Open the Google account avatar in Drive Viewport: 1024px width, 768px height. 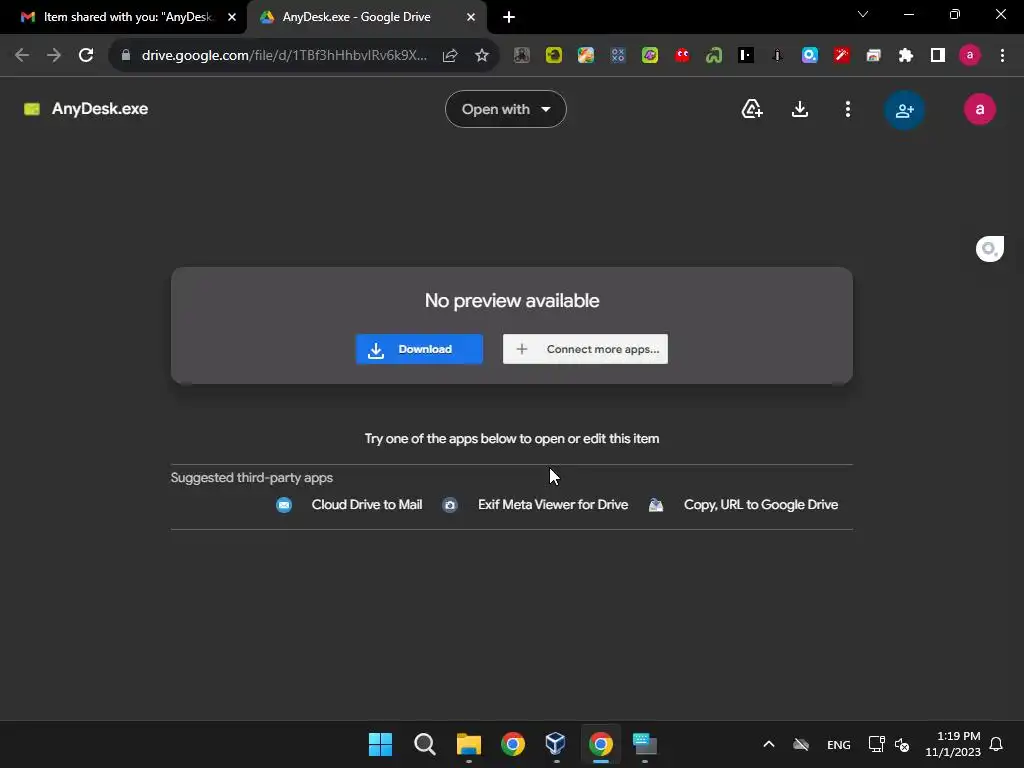pos(980,109)
